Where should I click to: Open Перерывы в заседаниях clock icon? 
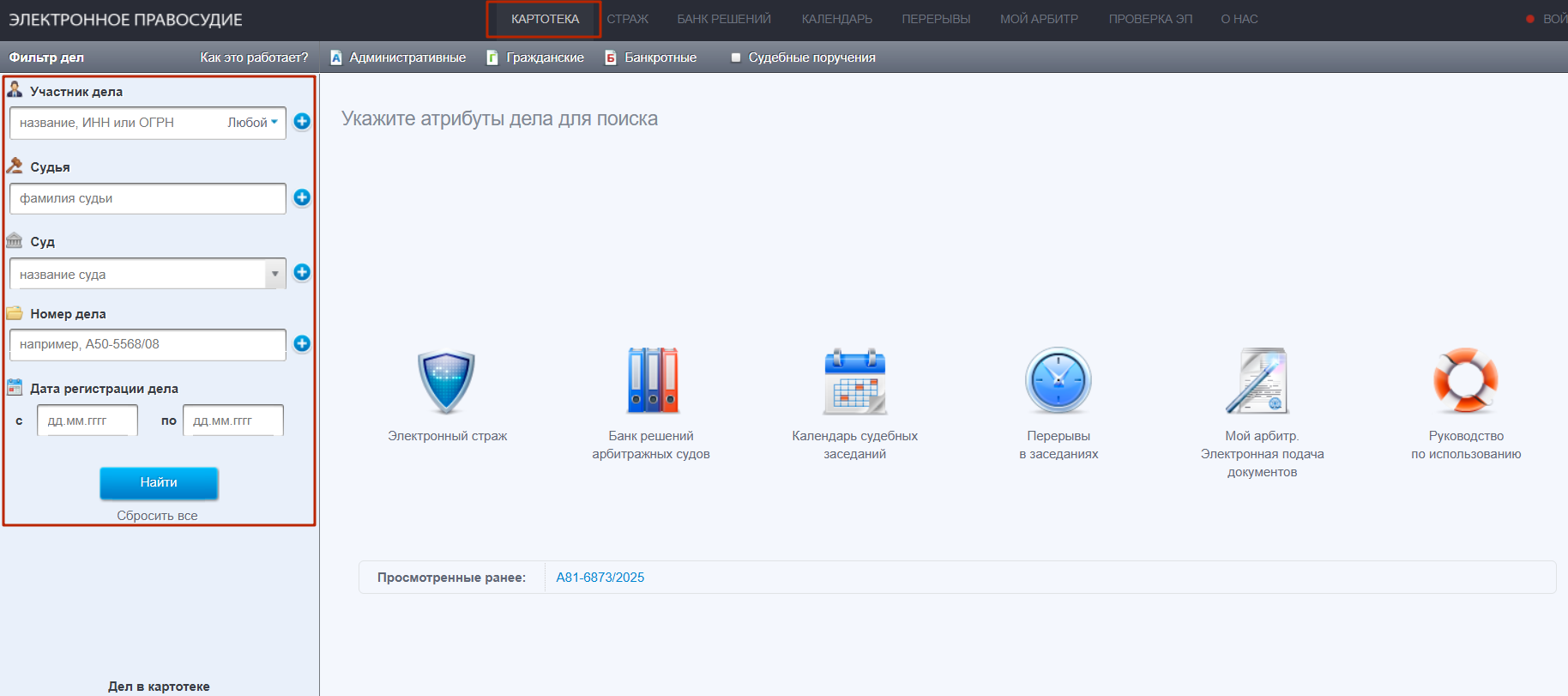(1058, 382)
